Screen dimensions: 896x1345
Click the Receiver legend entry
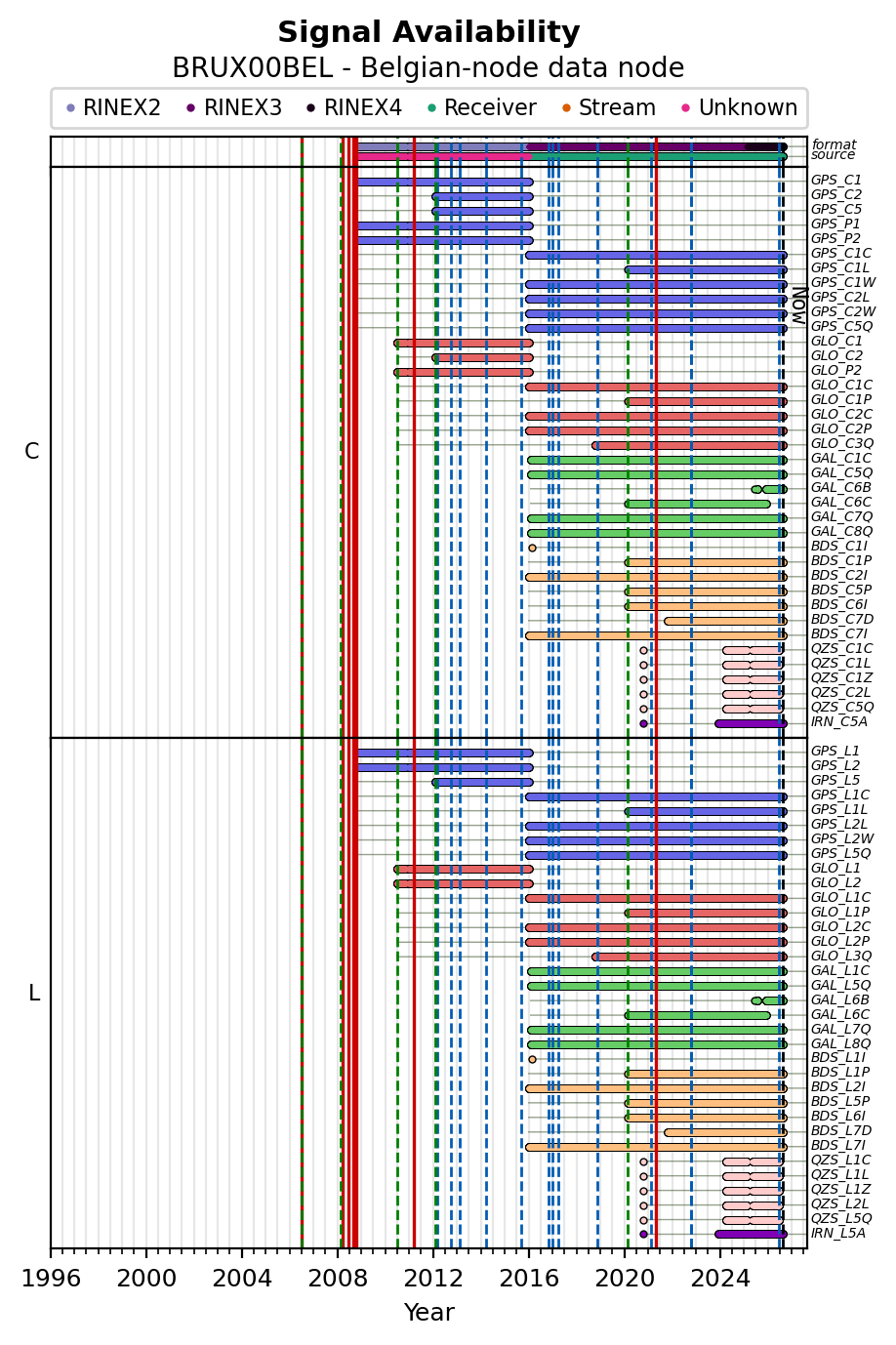click(481, 108)
